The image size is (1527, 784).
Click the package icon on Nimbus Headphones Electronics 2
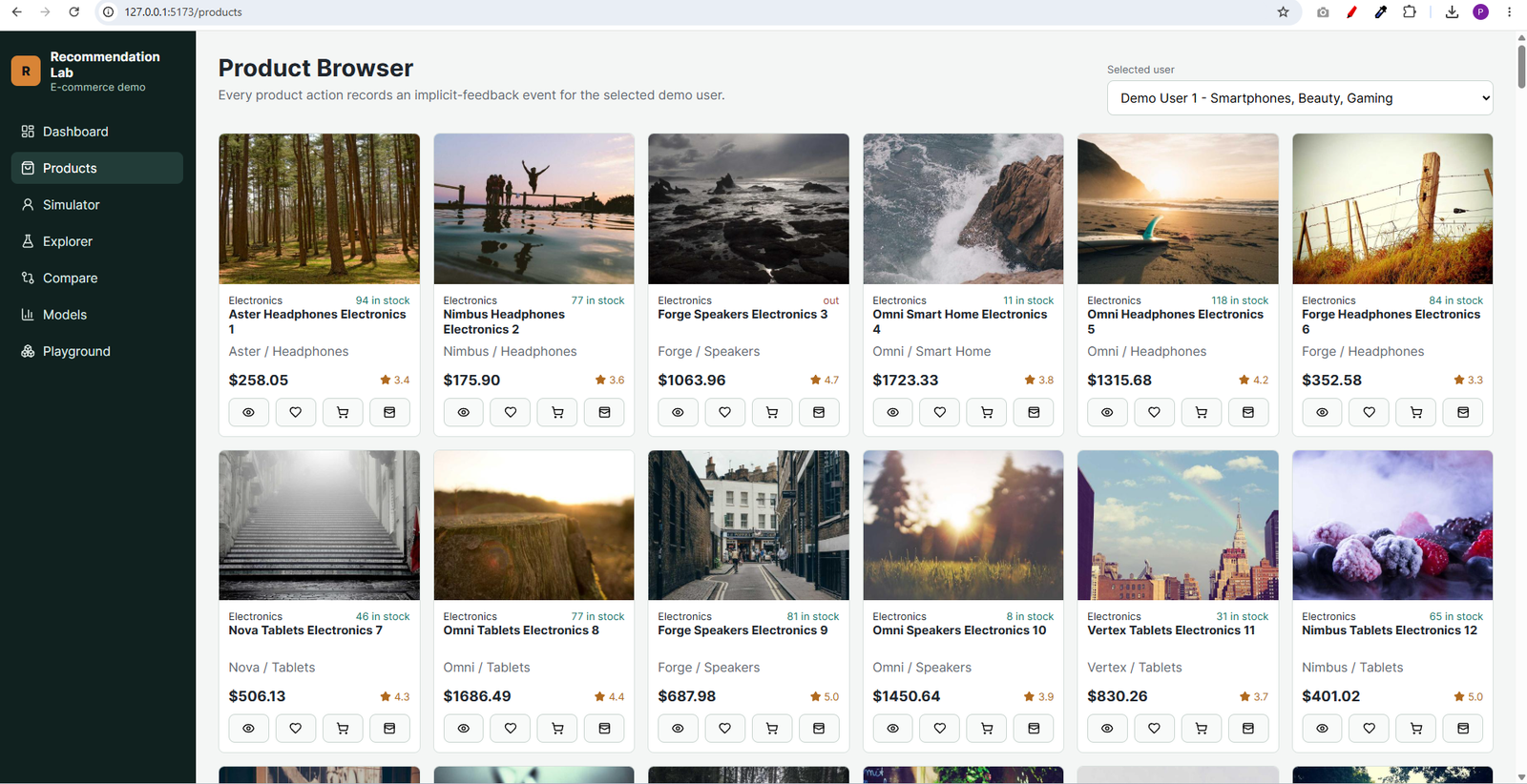coord(604,412)
